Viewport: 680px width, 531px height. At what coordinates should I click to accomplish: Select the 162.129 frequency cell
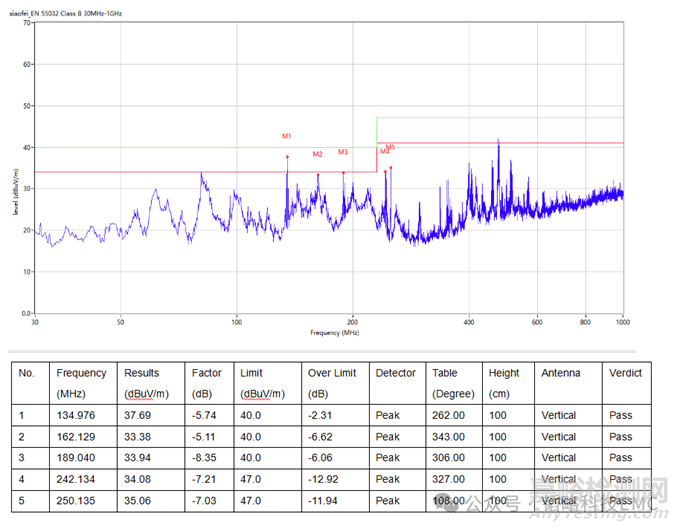(76, 437)
